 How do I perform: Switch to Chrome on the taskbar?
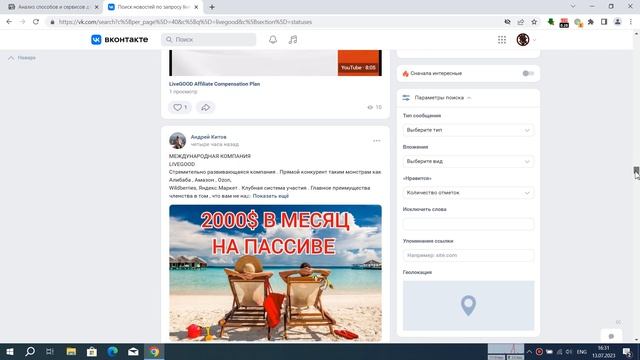(154, 351)
